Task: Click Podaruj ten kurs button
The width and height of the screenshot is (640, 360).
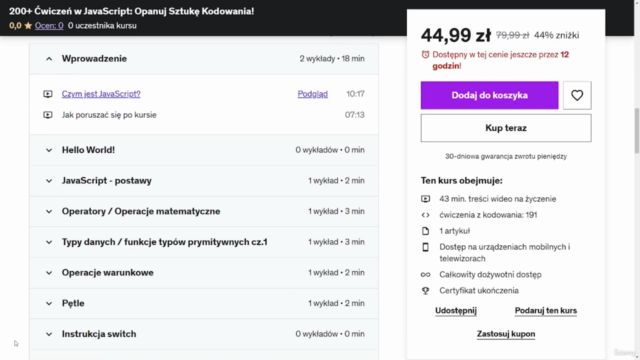Action: (x=546, y=310)
